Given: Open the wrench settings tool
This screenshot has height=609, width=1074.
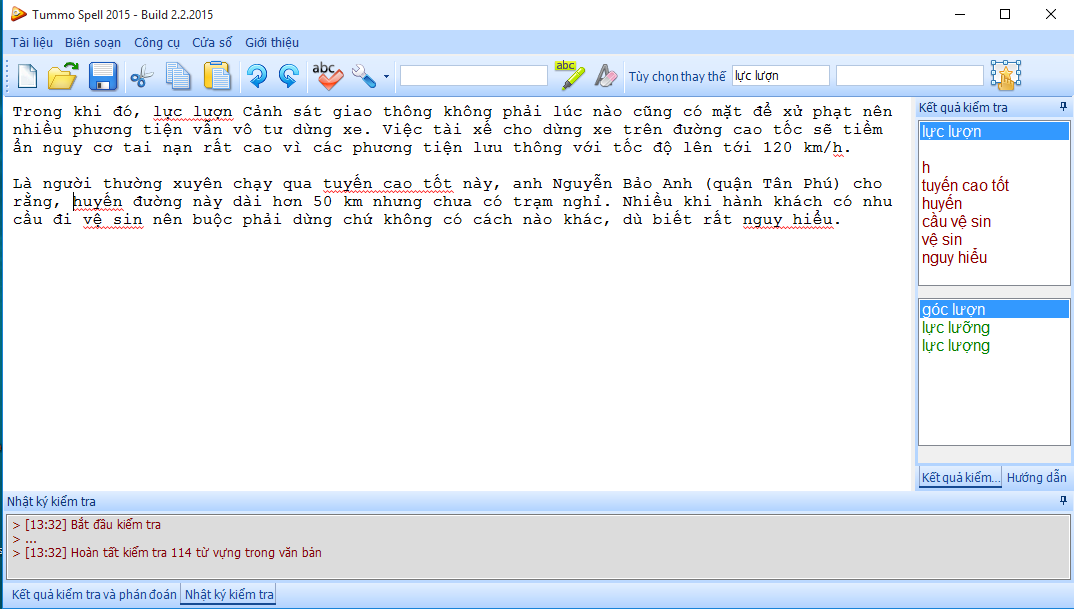Looking at the screenshot, I should 362,75.
